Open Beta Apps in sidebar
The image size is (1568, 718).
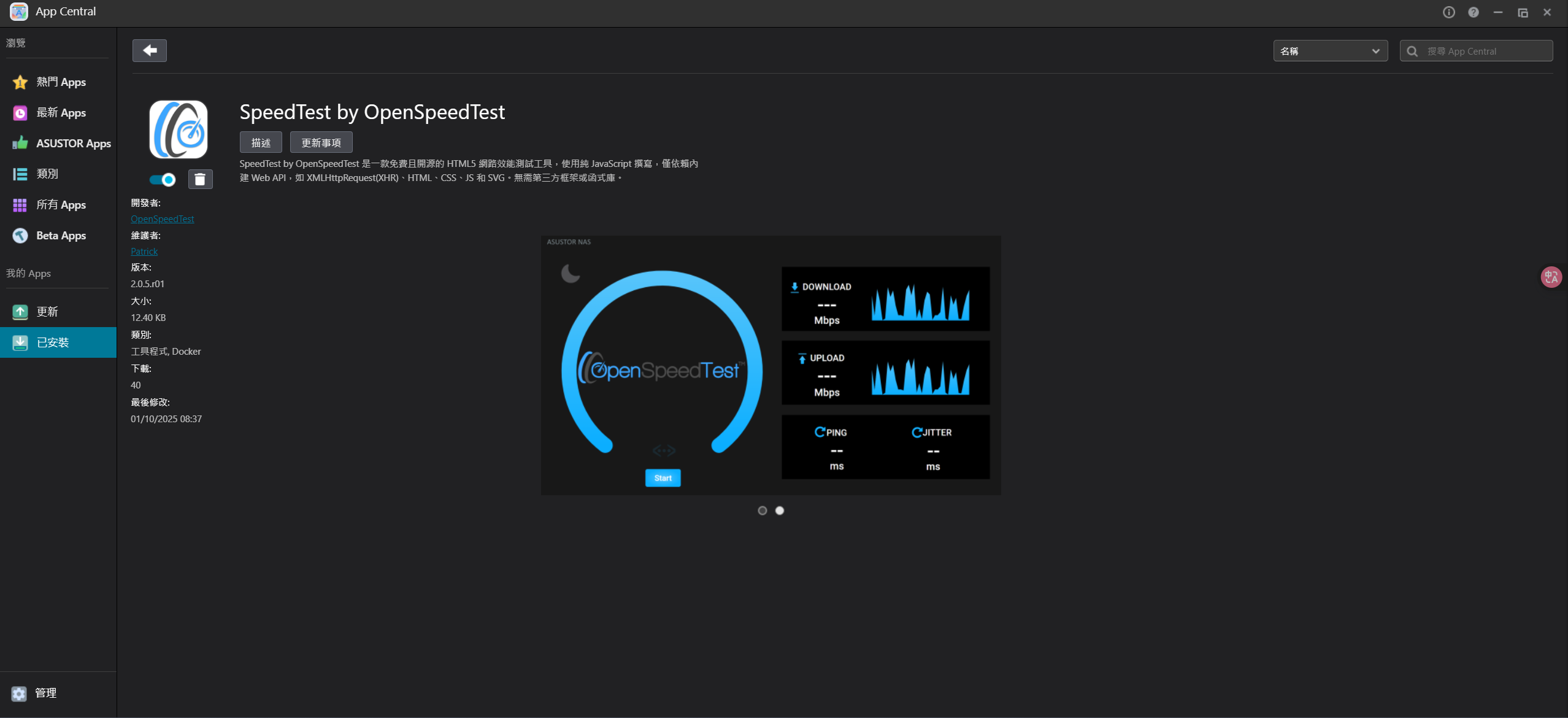(60, 235)
